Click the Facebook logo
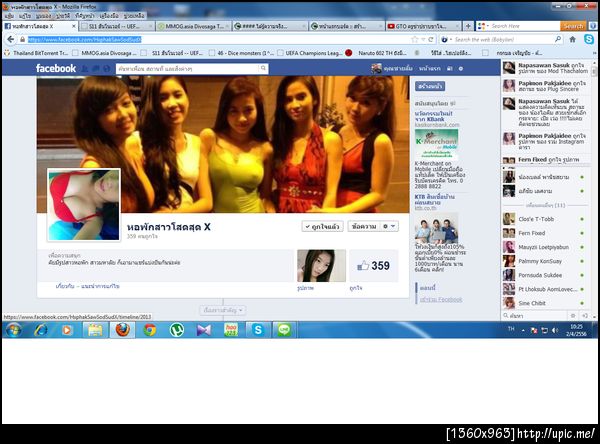 pyautogui.click(x=56, y=69)
